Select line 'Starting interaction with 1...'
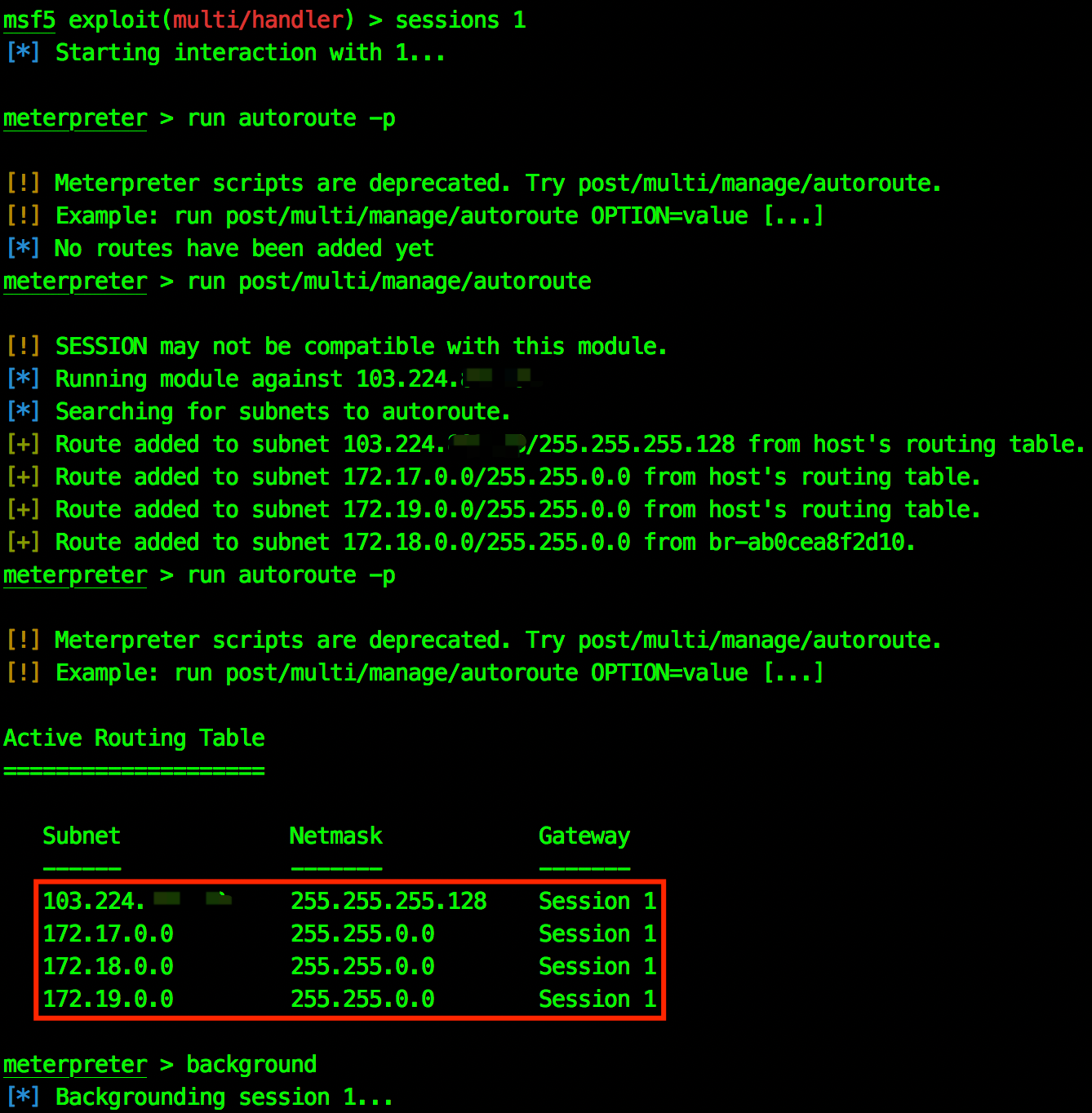The width and height of the screenshot is (1092, 1113). 225,52
